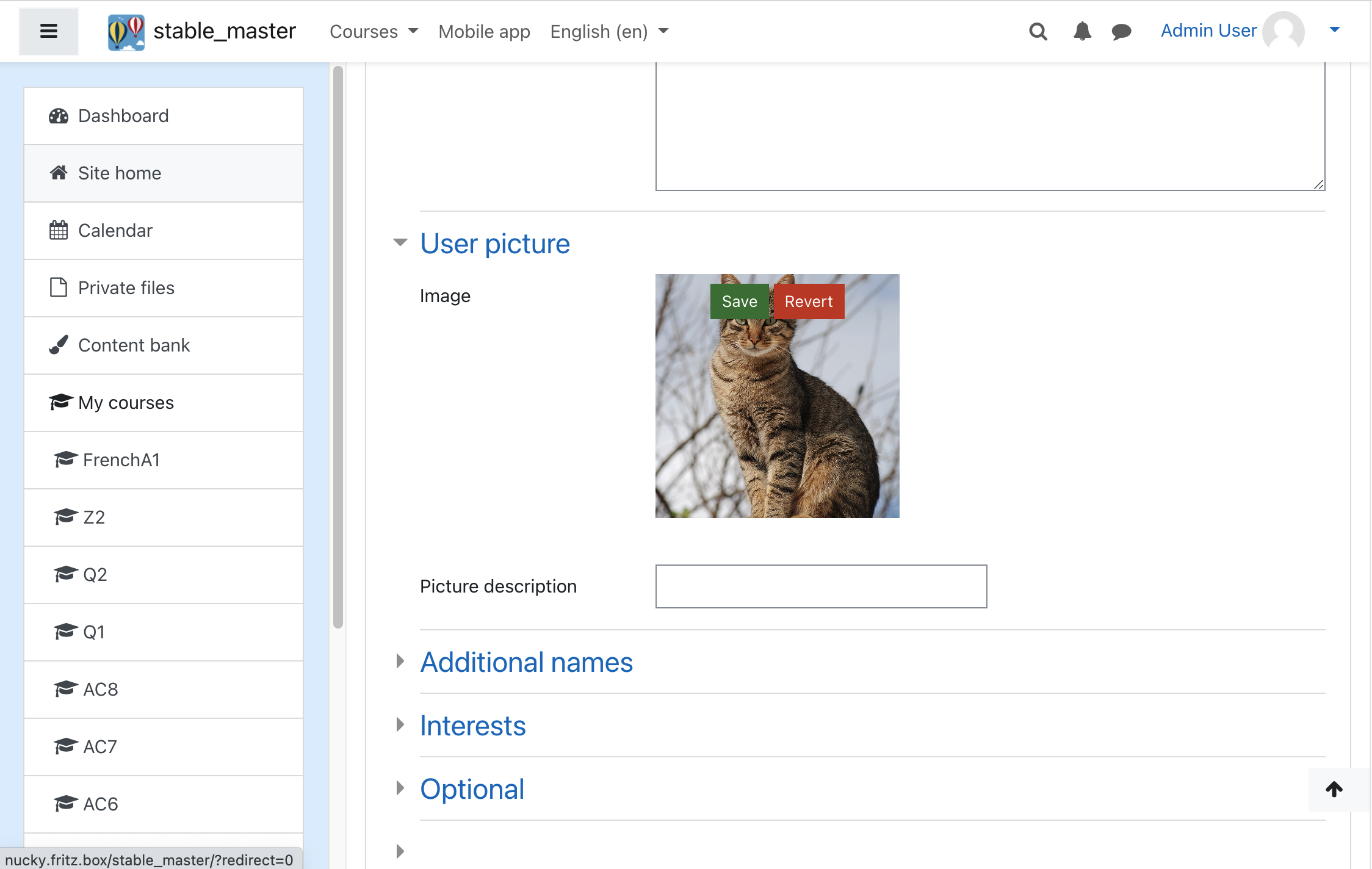Open the Q2 course link
This screenshot has height=869, width=1372.
(x=164, y=575)
